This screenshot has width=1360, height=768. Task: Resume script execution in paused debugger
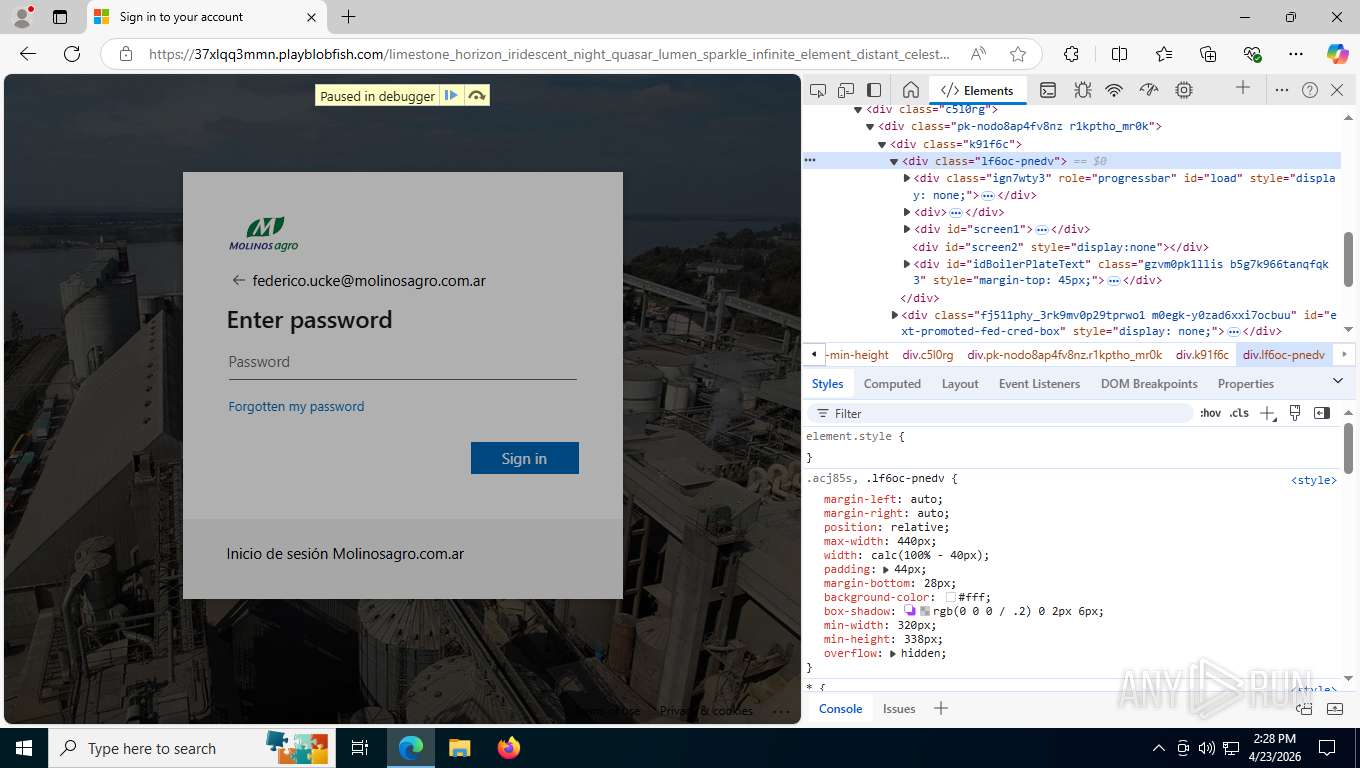point(452,96)
